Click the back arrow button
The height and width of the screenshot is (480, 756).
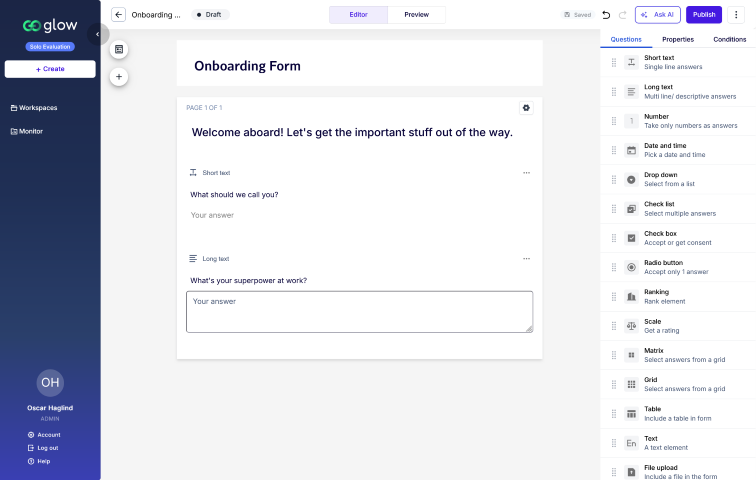click(118, 14)
